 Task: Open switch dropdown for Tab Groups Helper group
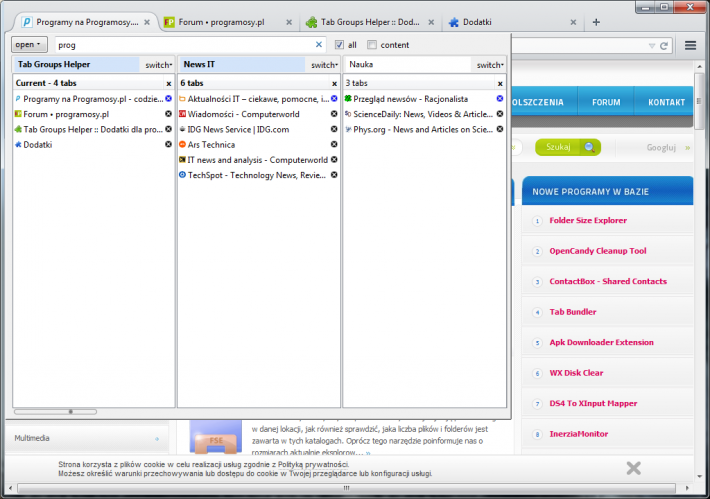pos(158,65)
